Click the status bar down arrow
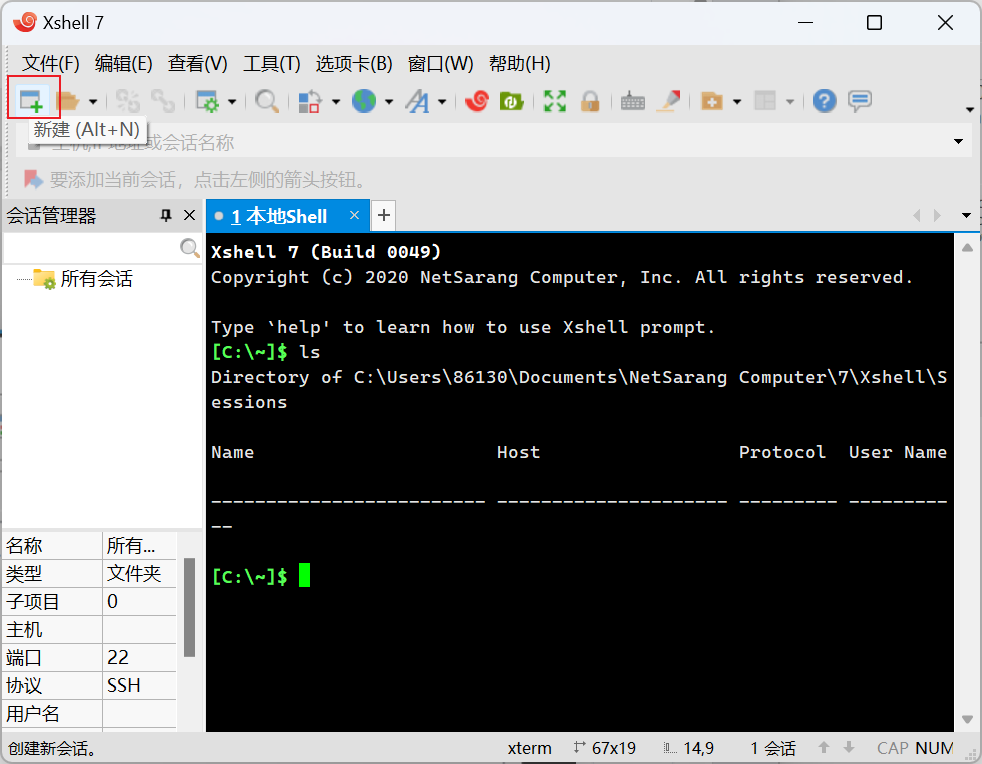Image resolution: width=982 pixels, height=764 pixels. coord(849,747)
